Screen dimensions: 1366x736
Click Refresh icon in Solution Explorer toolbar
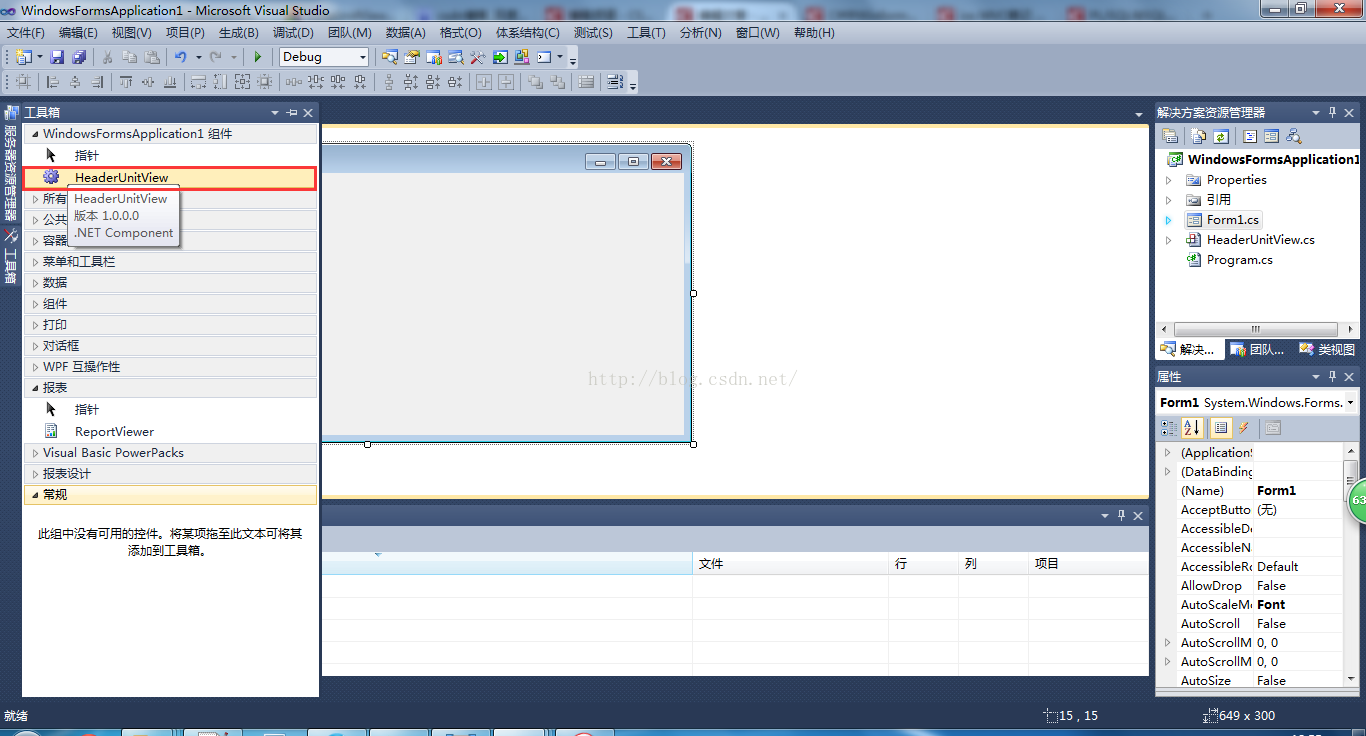pyautogui.click(x=1221, y=136)
